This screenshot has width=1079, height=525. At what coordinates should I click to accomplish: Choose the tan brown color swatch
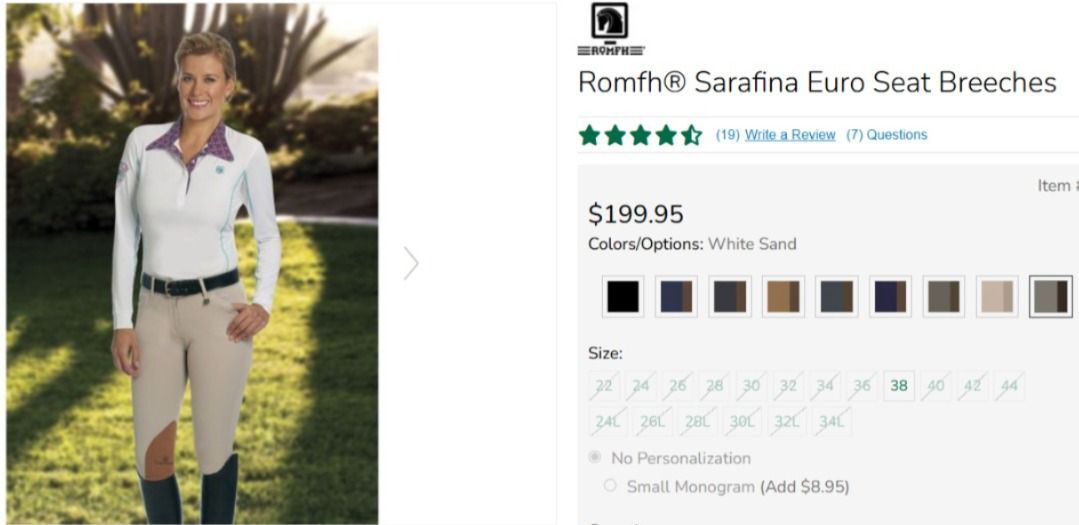tap(782, 296)
